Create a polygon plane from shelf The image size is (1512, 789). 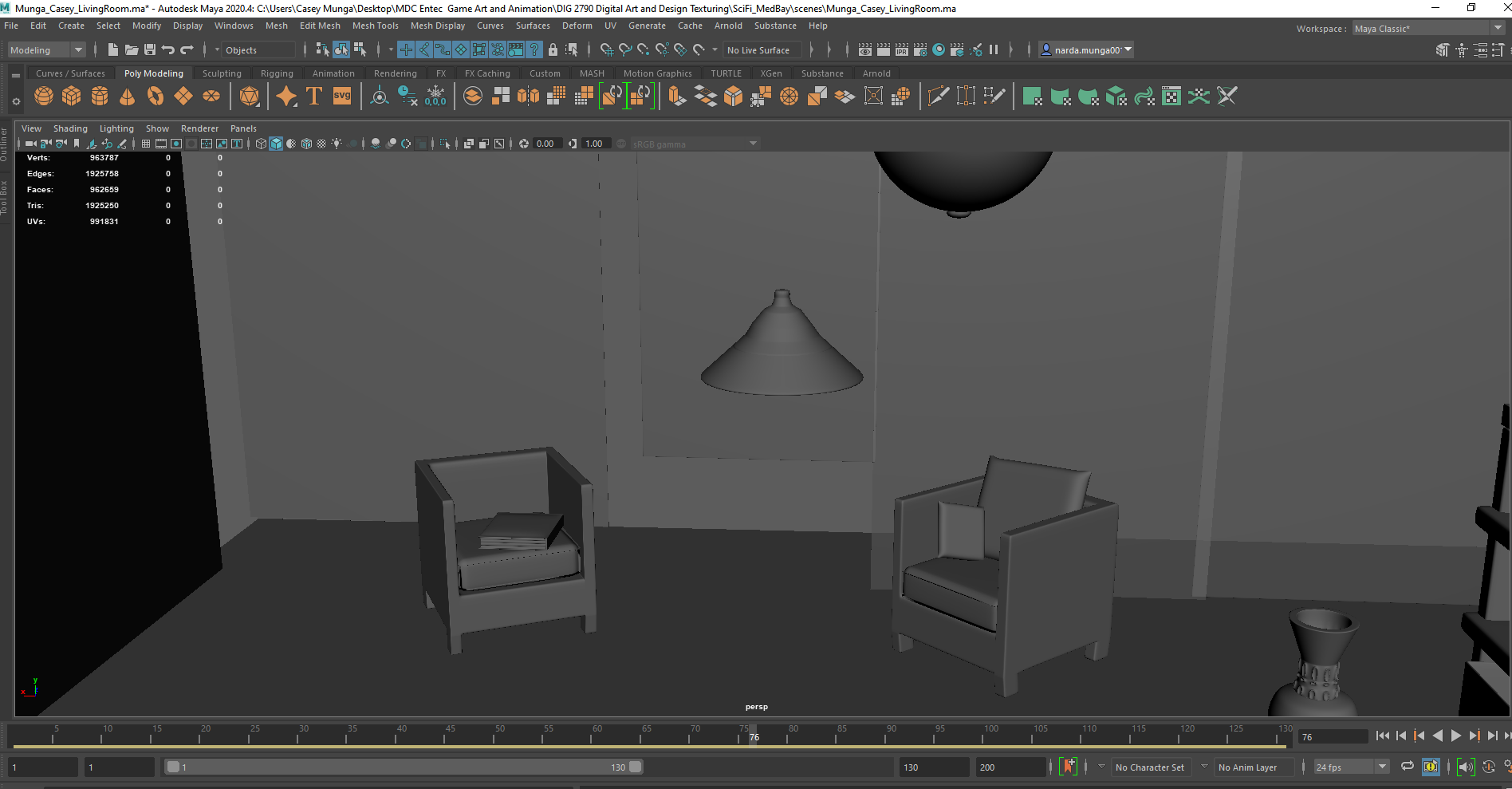coord(183,97)
